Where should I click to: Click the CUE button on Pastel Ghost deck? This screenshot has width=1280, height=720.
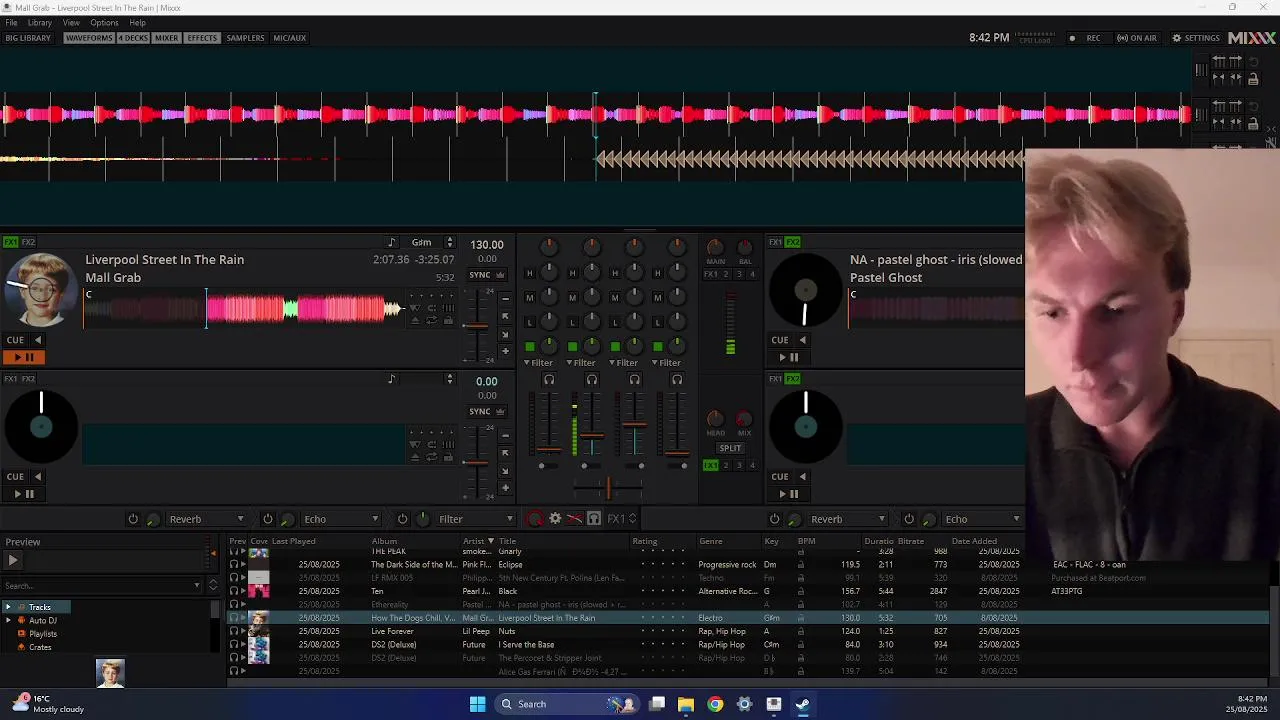(x=780, y=340)
